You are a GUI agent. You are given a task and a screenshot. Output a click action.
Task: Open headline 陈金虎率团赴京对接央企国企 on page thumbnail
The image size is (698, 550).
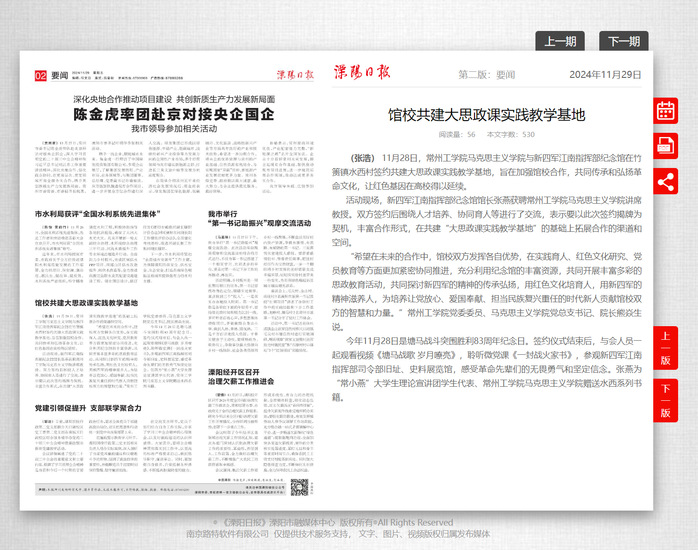pos(174,114)
